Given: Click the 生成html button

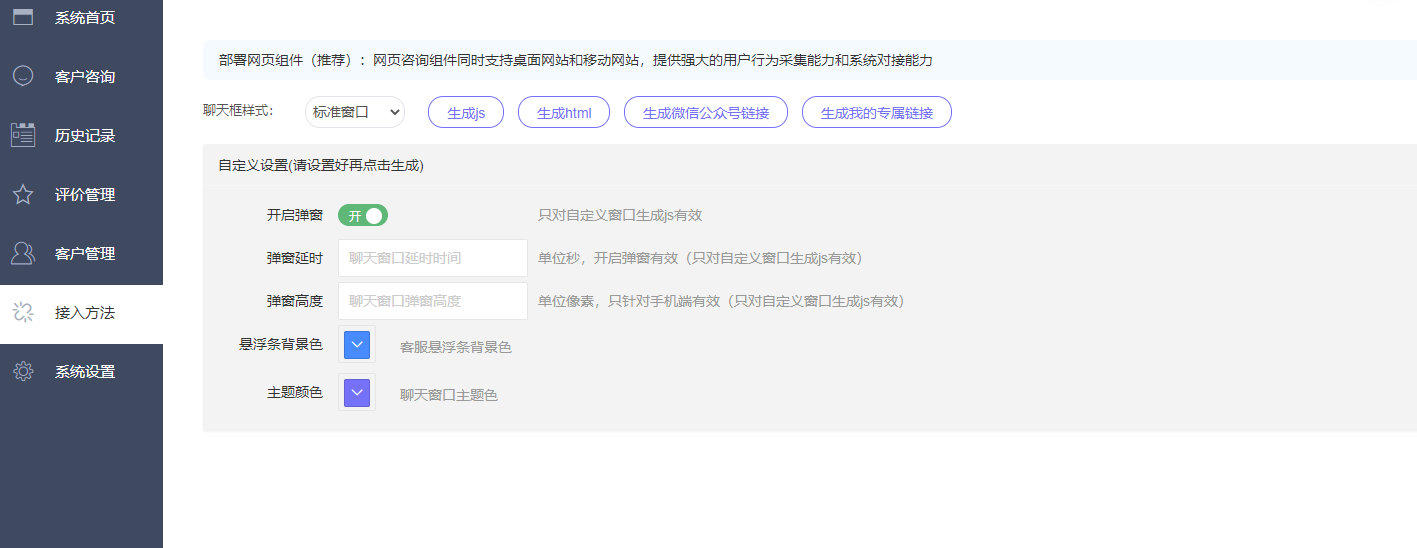Looking at the screenshot, I should pos(564,113).
